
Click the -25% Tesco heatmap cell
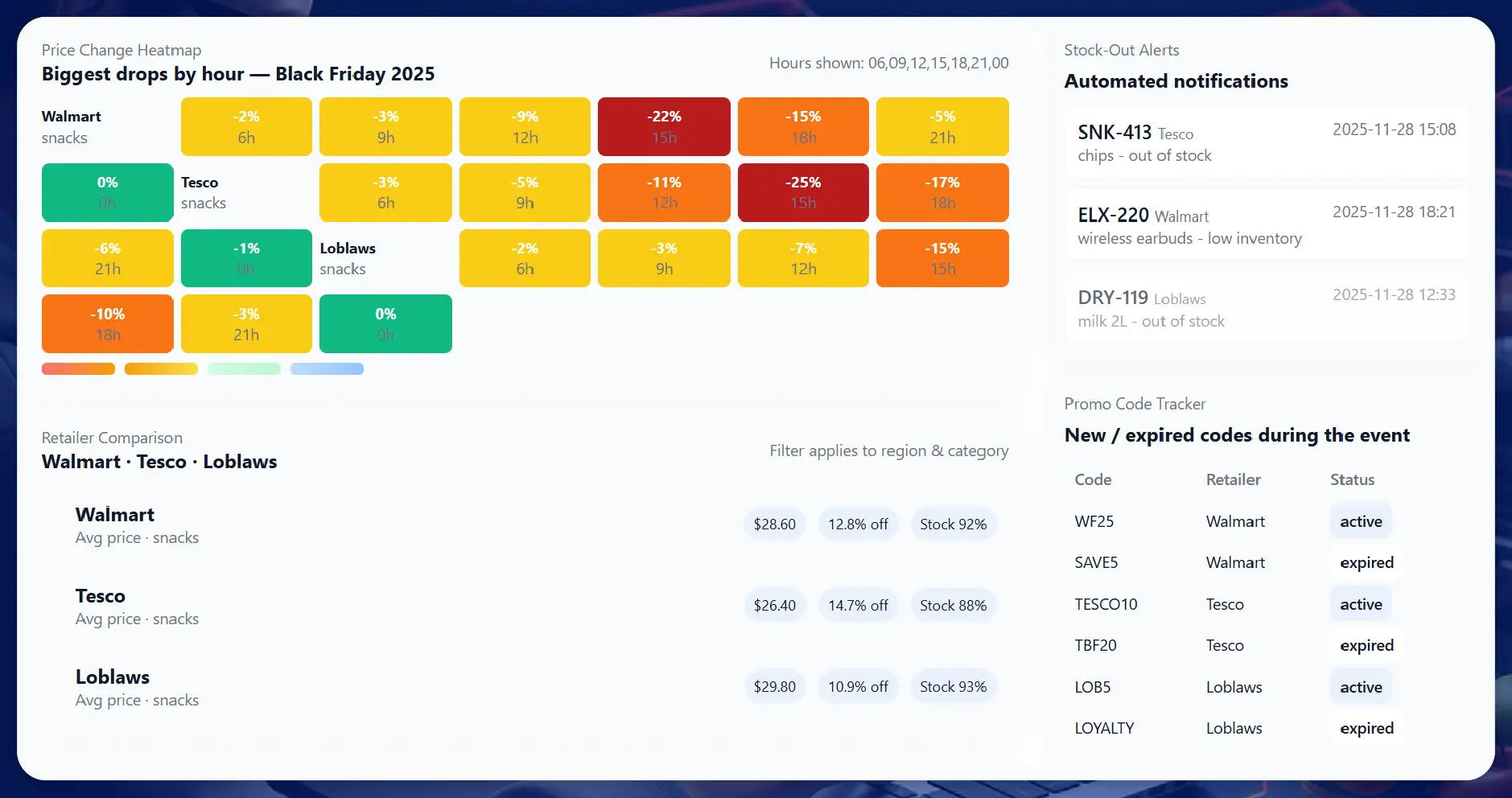click(802, 192)
